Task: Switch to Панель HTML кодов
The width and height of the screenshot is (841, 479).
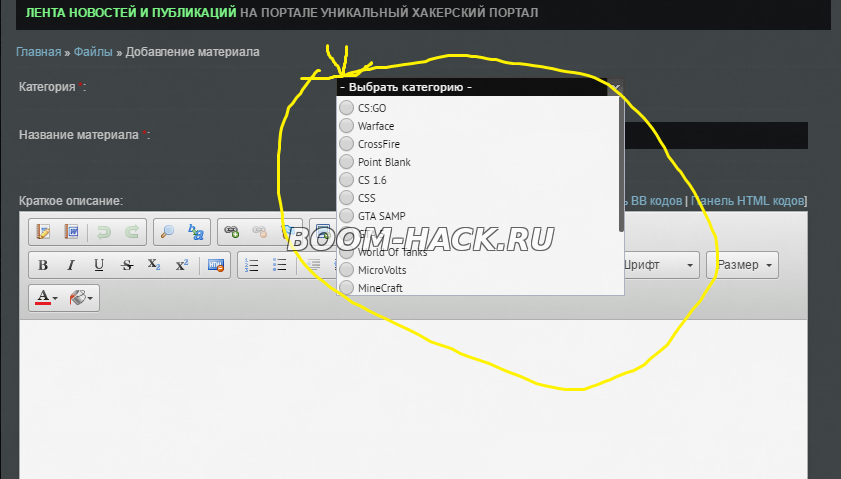Action: tap(748, 201)
